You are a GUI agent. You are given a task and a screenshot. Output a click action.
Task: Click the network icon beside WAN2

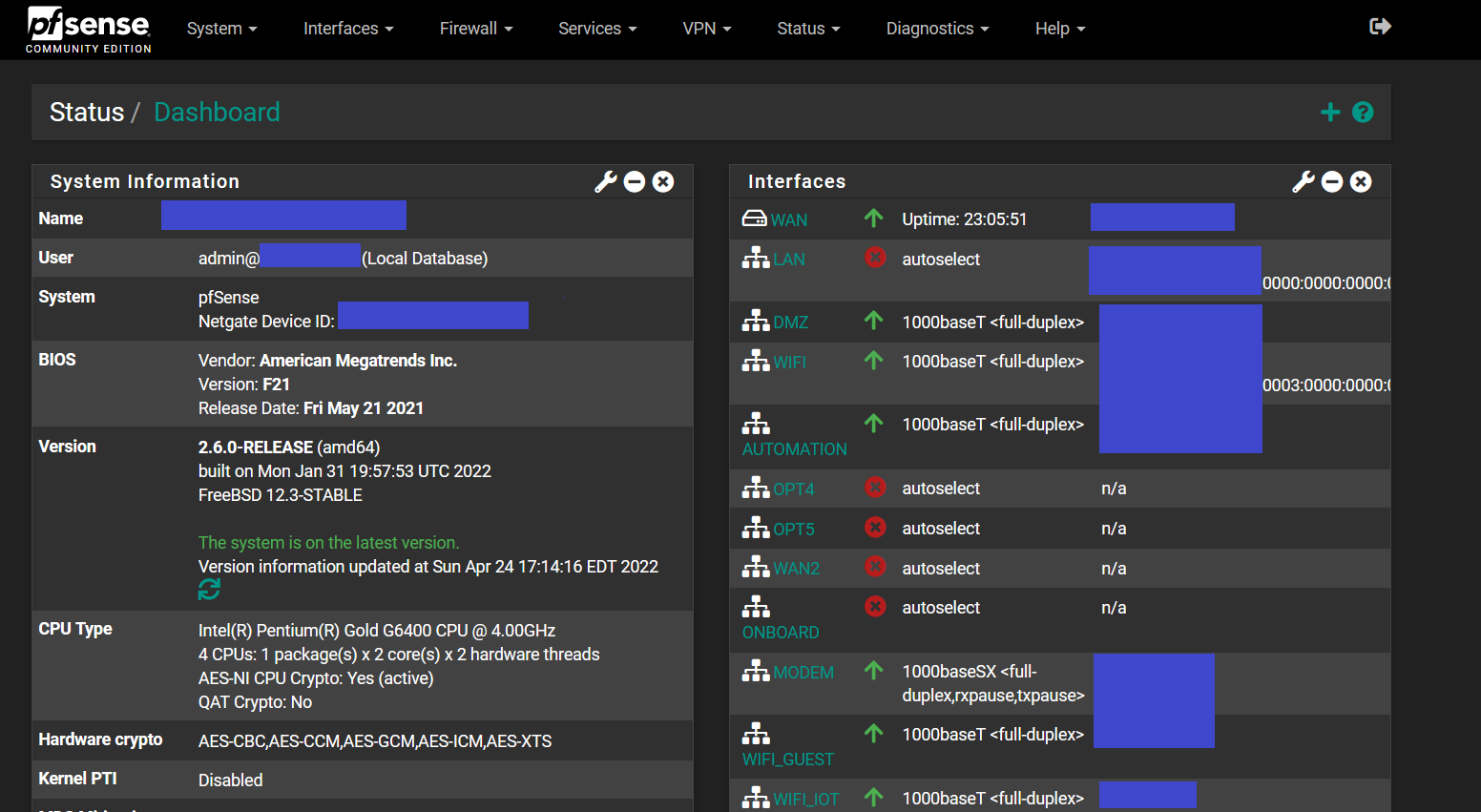click(x=756, y=567)
